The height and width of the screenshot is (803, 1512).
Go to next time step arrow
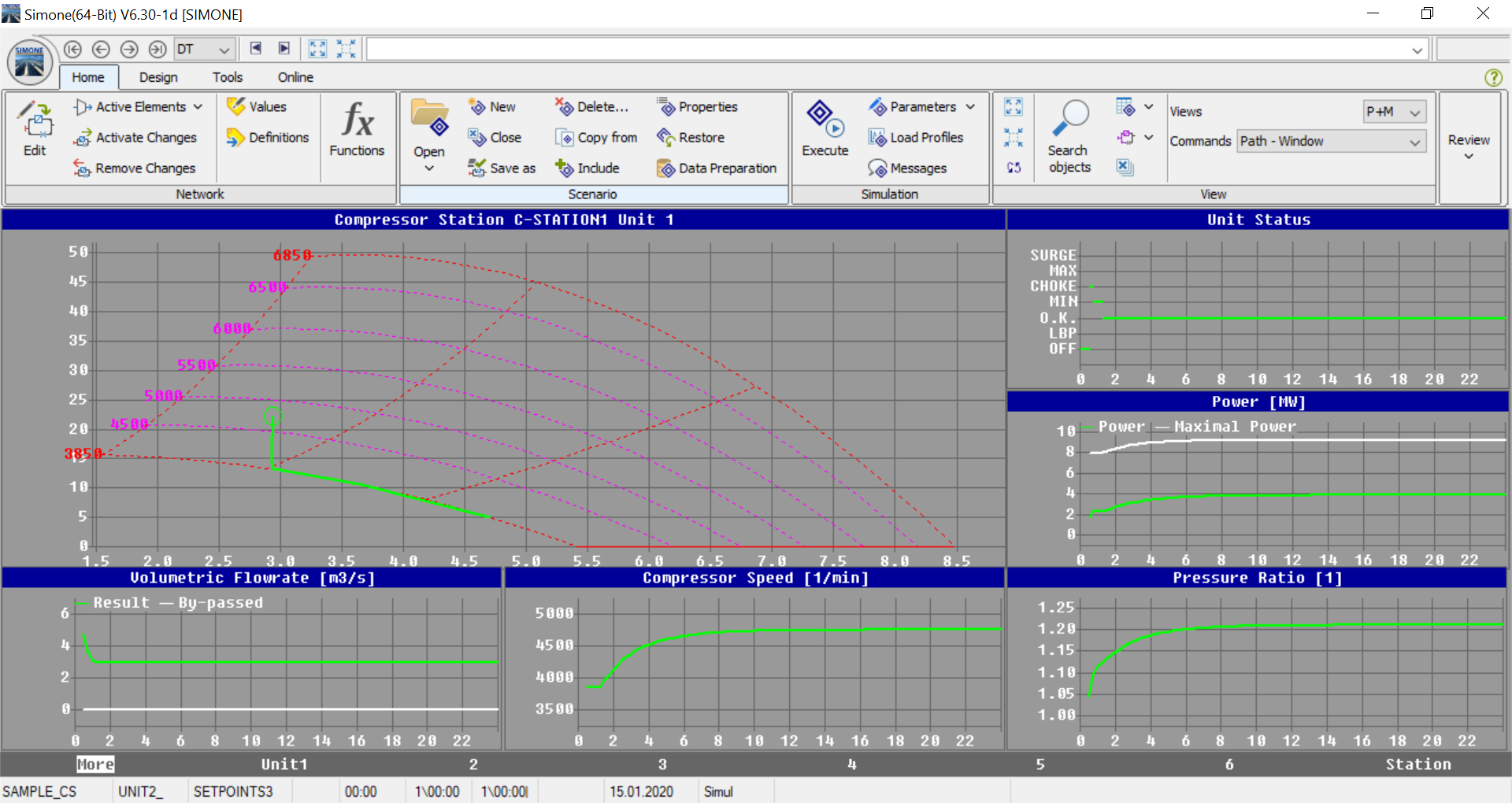click(x=129, y=49)
